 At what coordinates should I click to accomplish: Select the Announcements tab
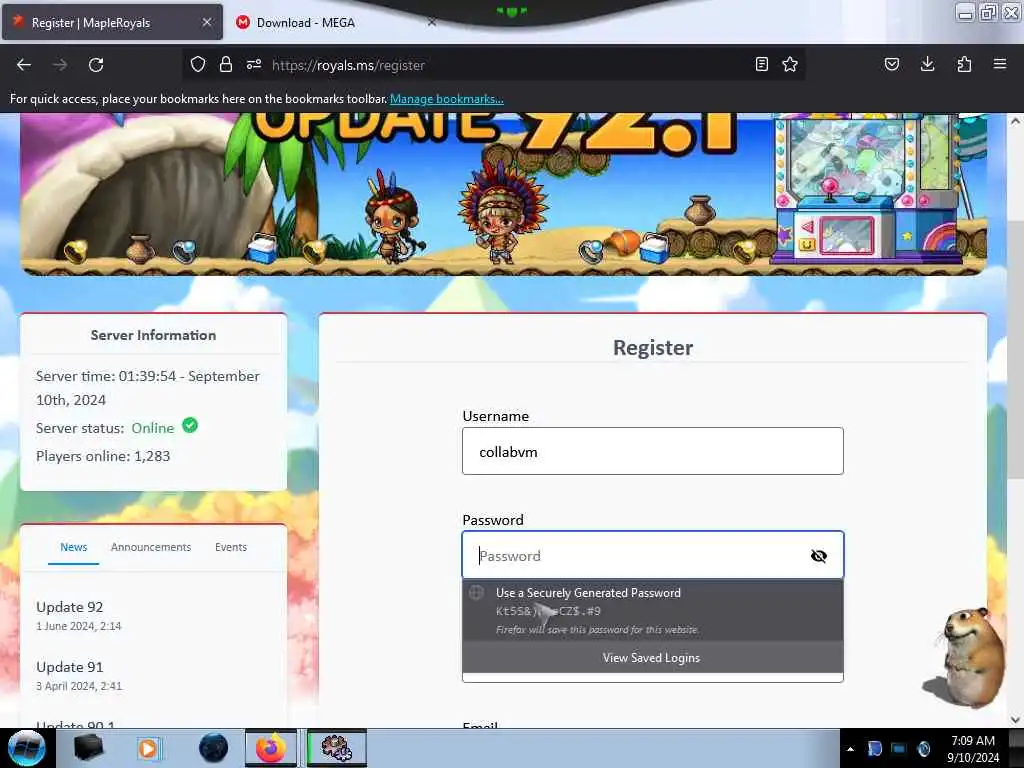click(x=151, y=547)
